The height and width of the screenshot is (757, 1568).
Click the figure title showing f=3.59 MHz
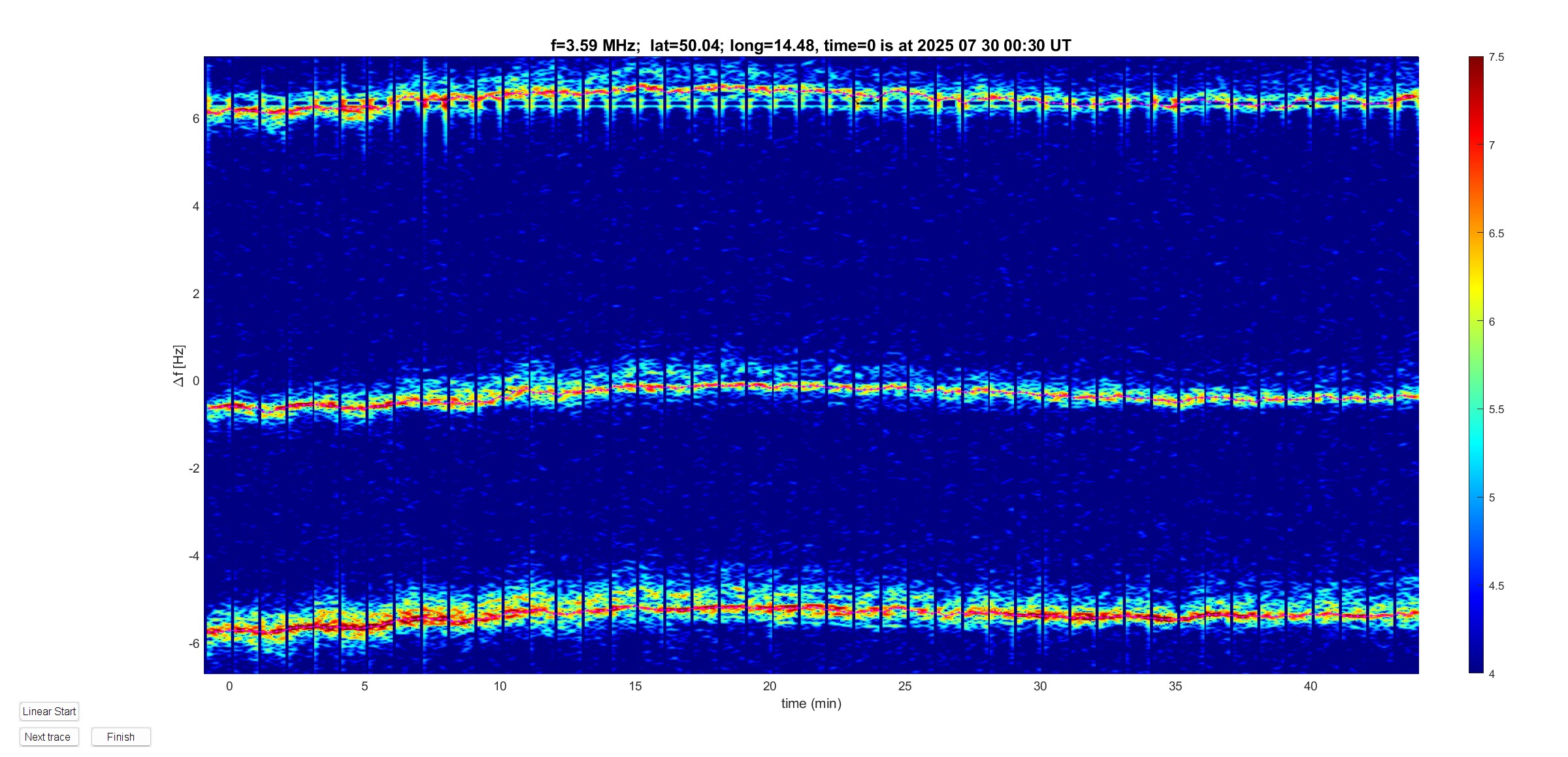click(x=811, y=45)
